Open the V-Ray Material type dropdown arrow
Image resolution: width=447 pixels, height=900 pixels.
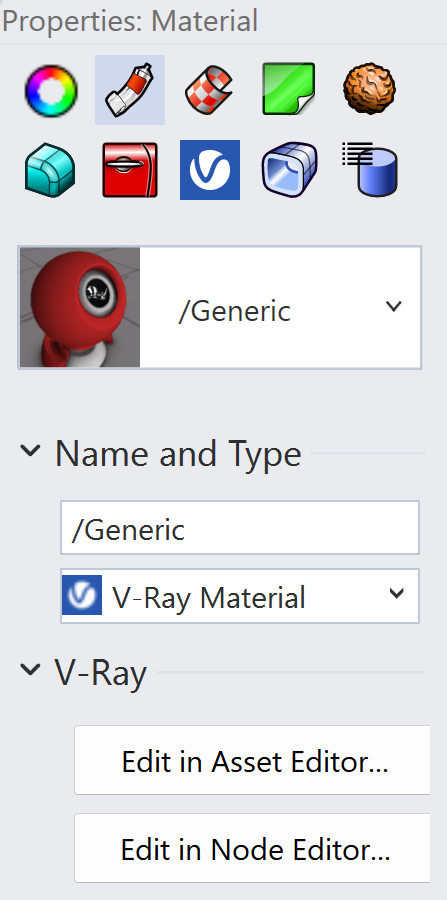(x=396, y=593)
